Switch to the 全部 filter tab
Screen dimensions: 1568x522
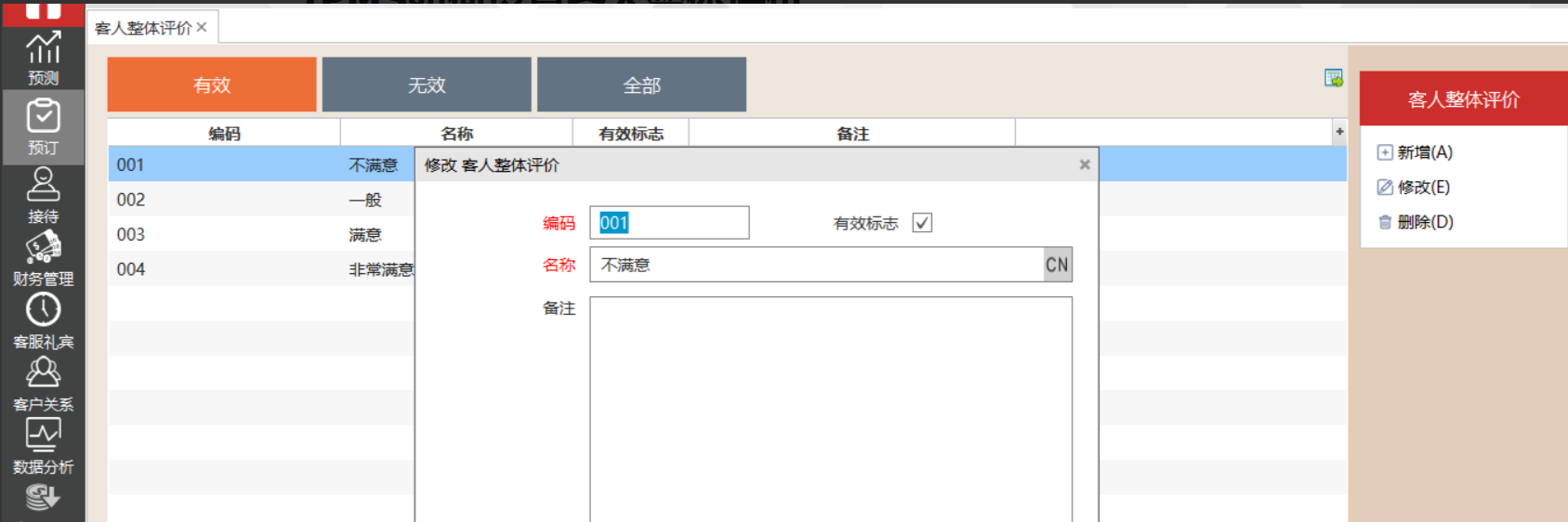[641, 85]
